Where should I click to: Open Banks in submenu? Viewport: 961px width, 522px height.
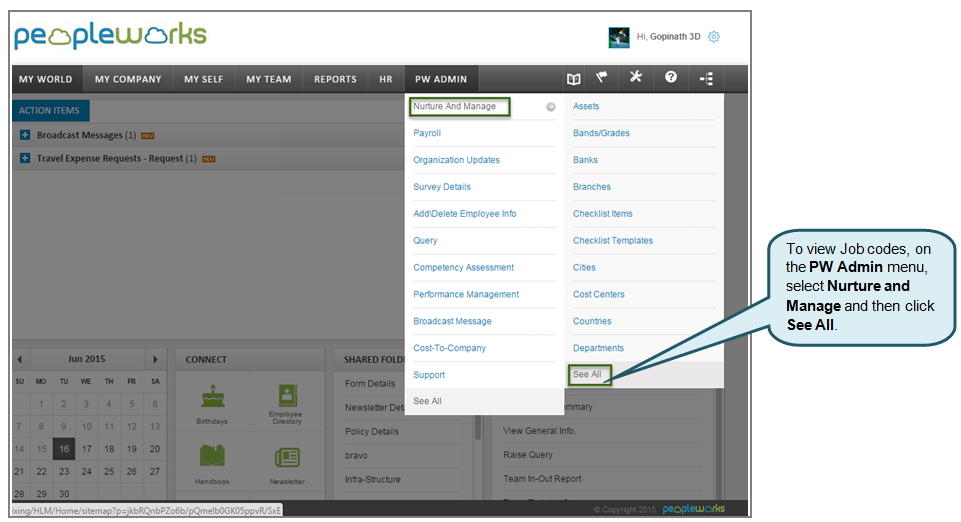(585, 160)
